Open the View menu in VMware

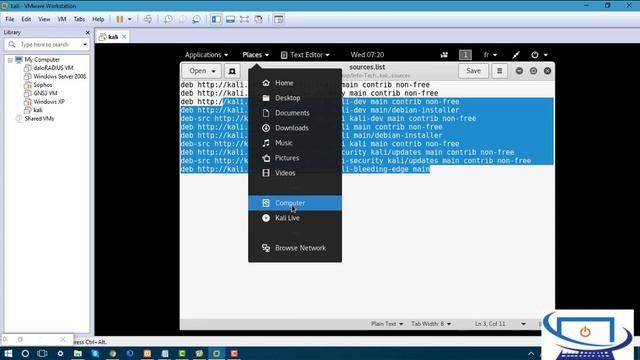(44, 19)
